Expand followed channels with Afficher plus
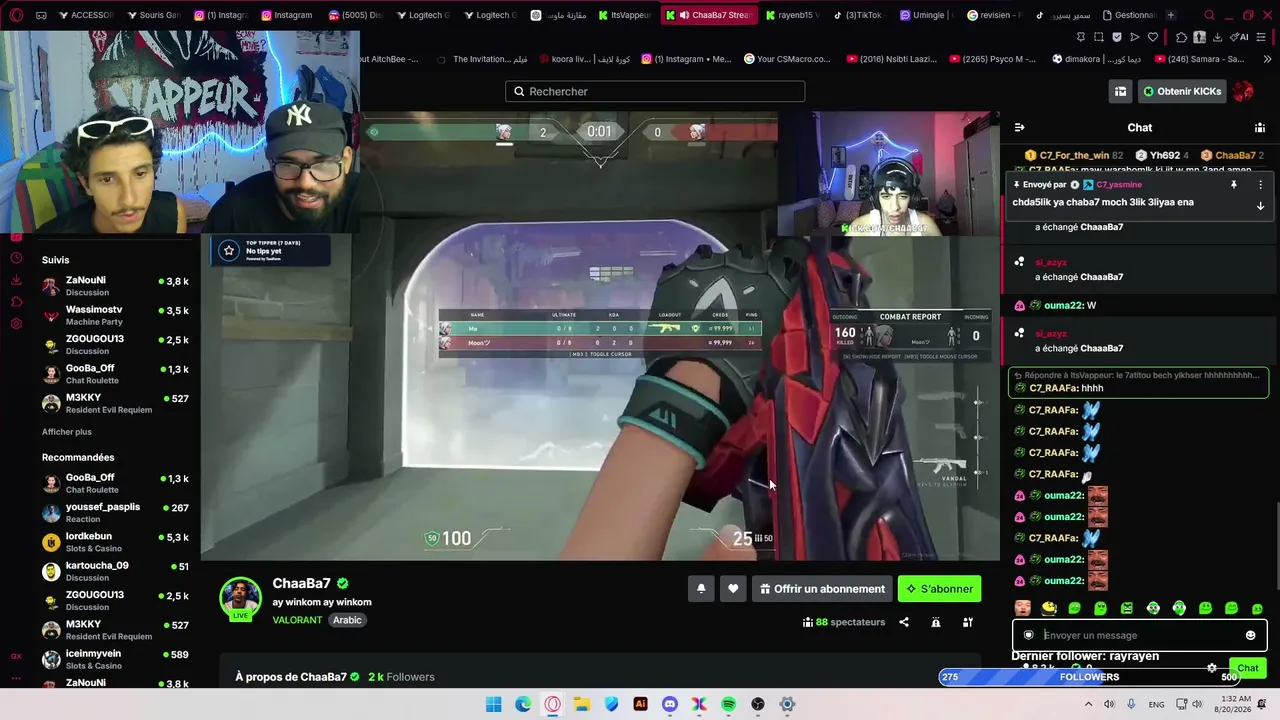The height and width of the screenshot is (720, 1280). [x=67, y=432]
